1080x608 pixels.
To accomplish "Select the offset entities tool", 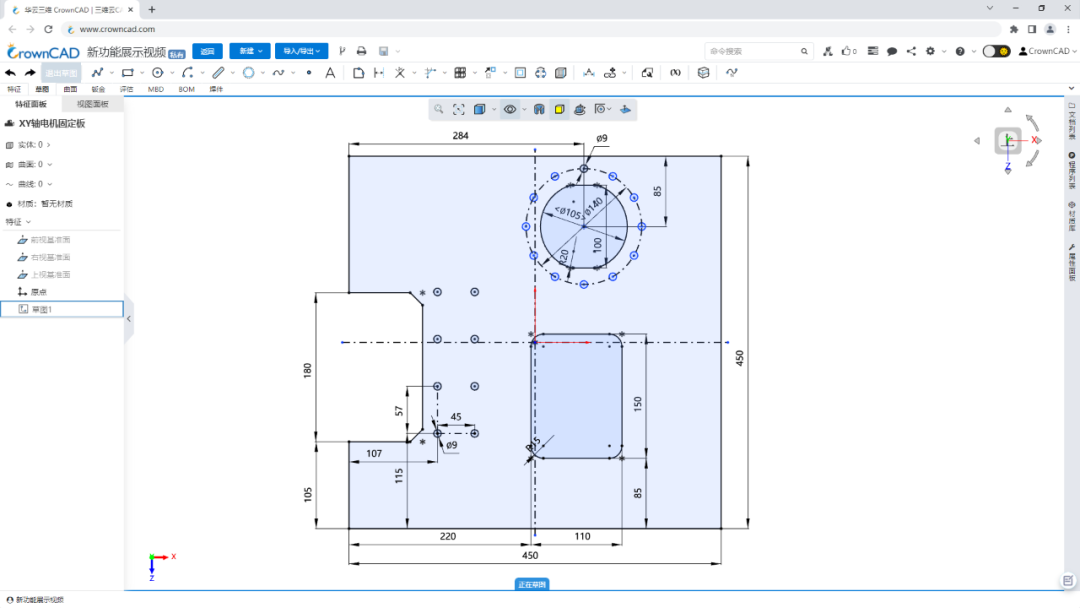I will [520, 72].
